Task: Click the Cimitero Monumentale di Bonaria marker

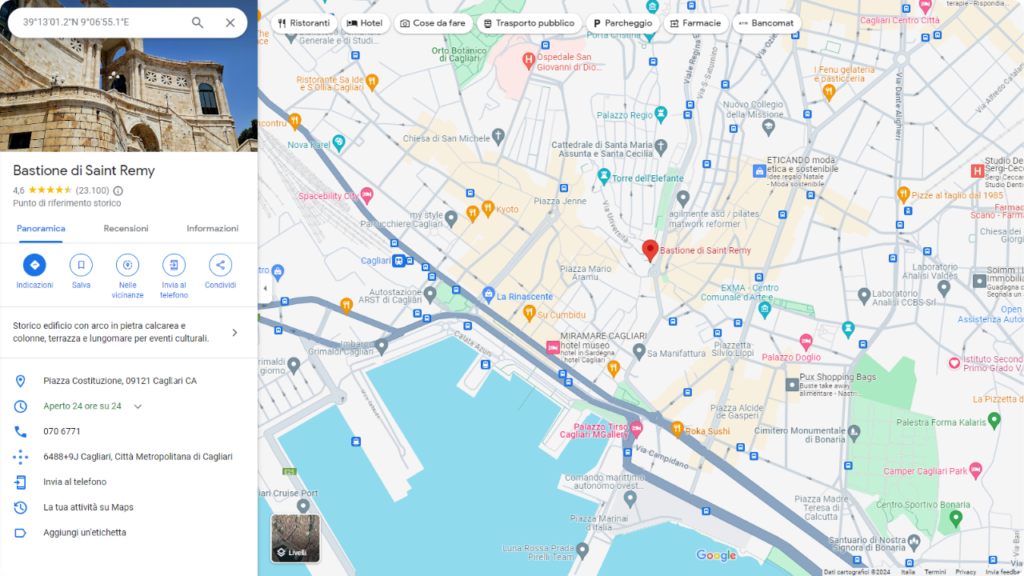Action: coord(854,431)
